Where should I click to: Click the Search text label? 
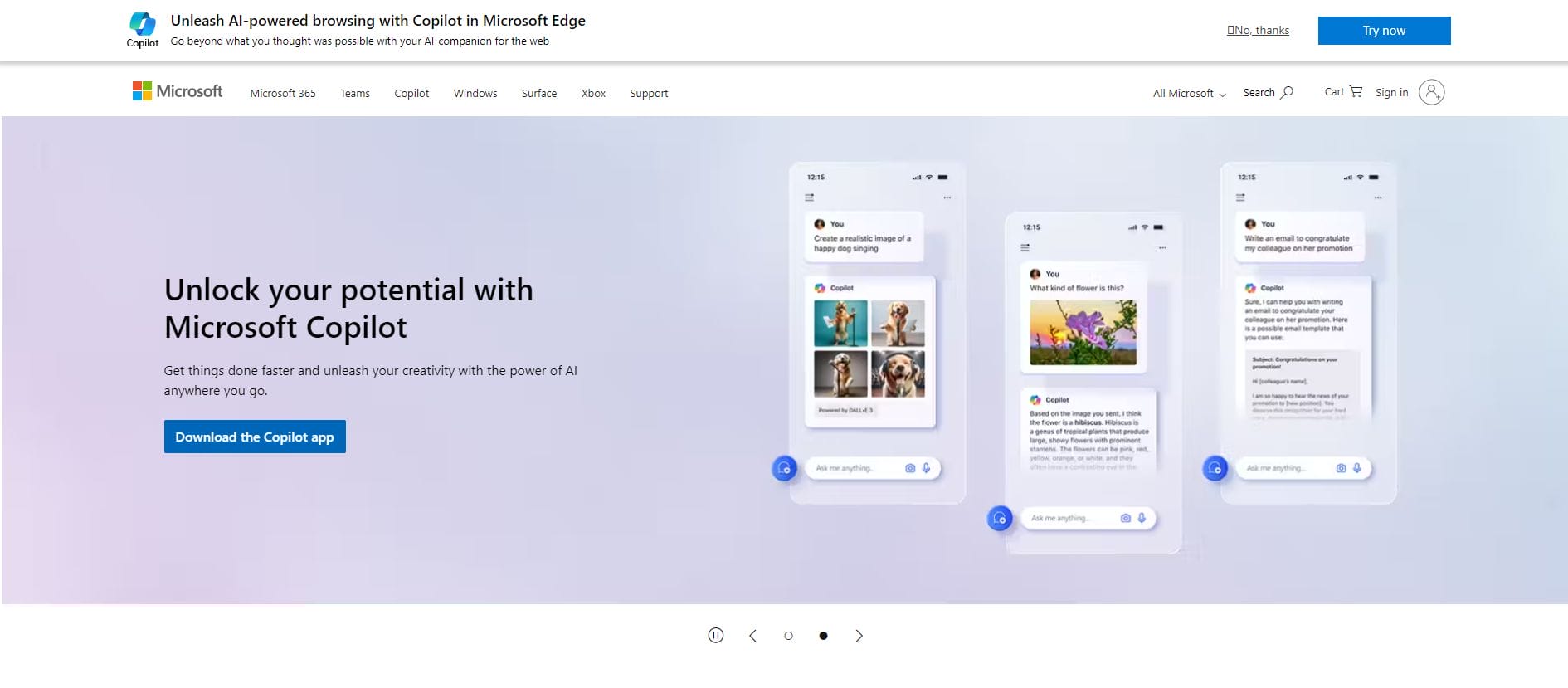click(1259, 92)
